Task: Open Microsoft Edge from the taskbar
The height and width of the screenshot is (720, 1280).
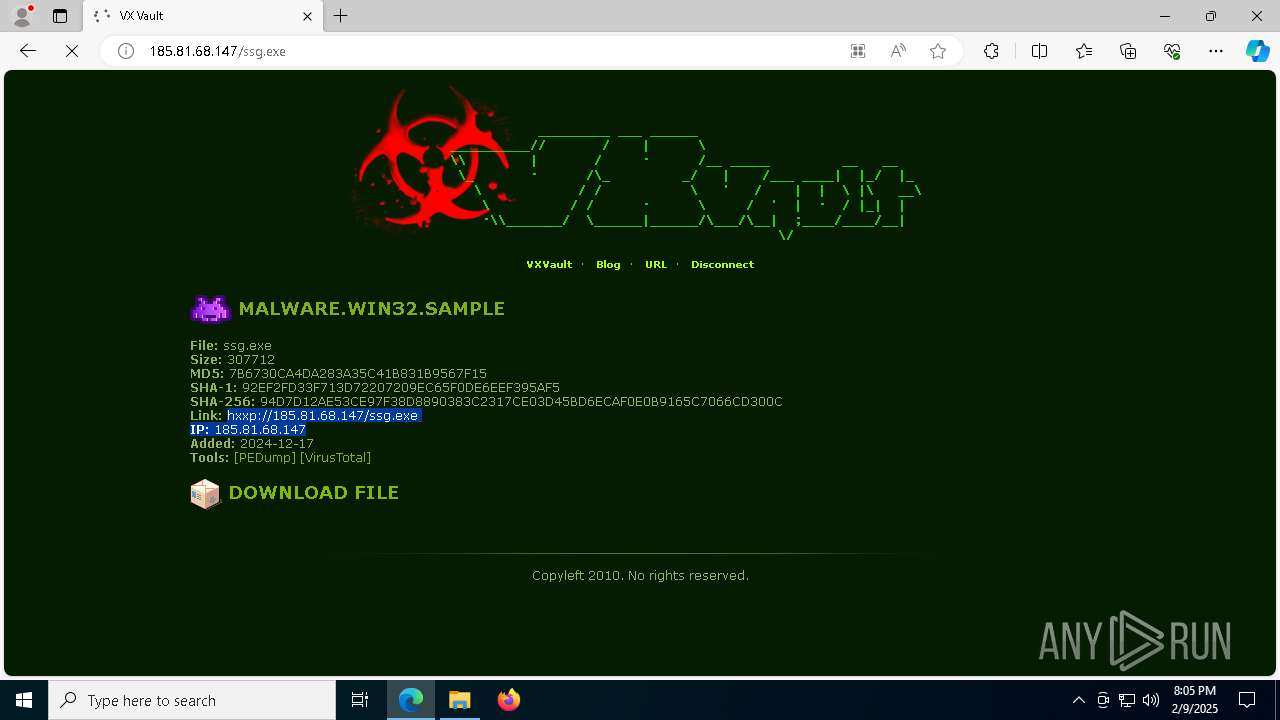Action: click(x=411, y=700)
